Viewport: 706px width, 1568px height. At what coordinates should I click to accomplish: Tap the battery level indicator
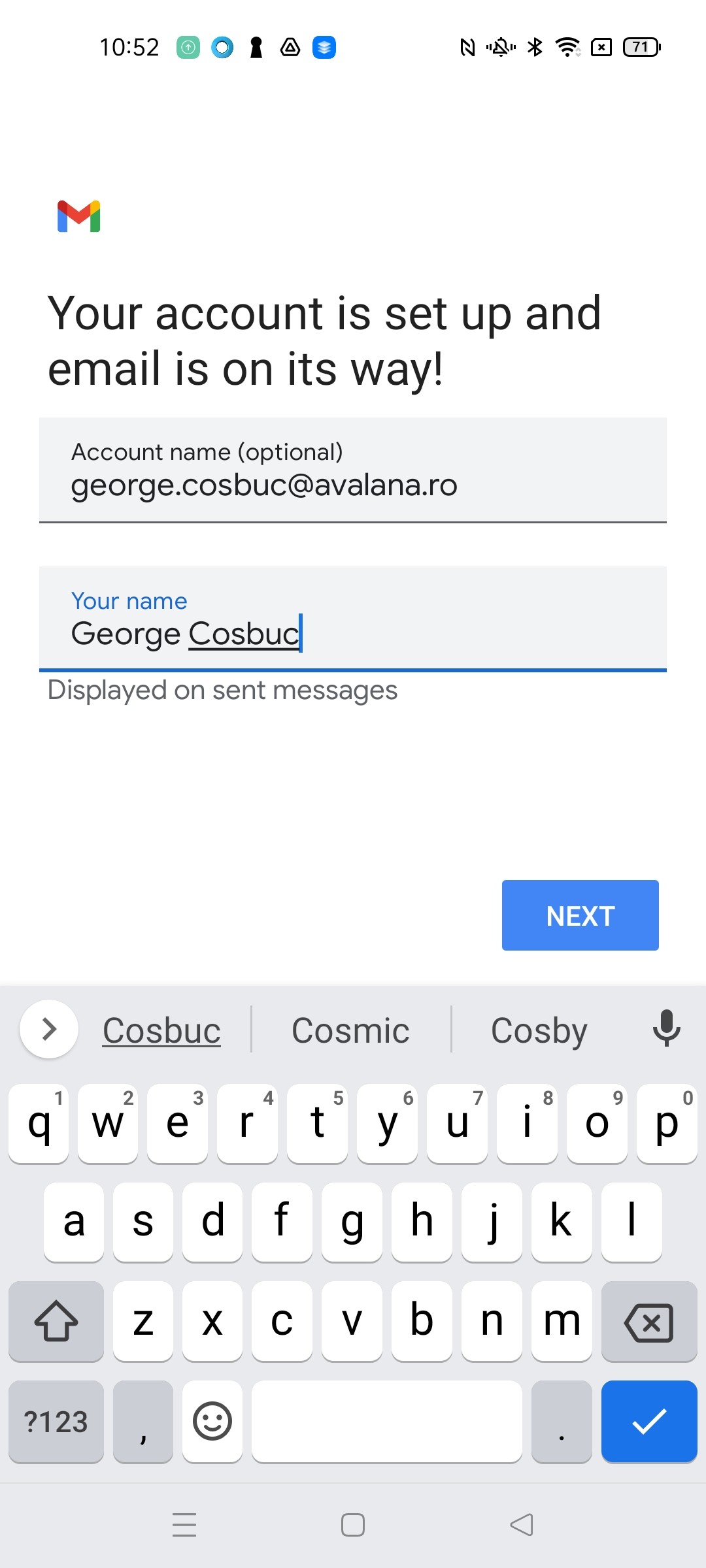coord(639,46)
